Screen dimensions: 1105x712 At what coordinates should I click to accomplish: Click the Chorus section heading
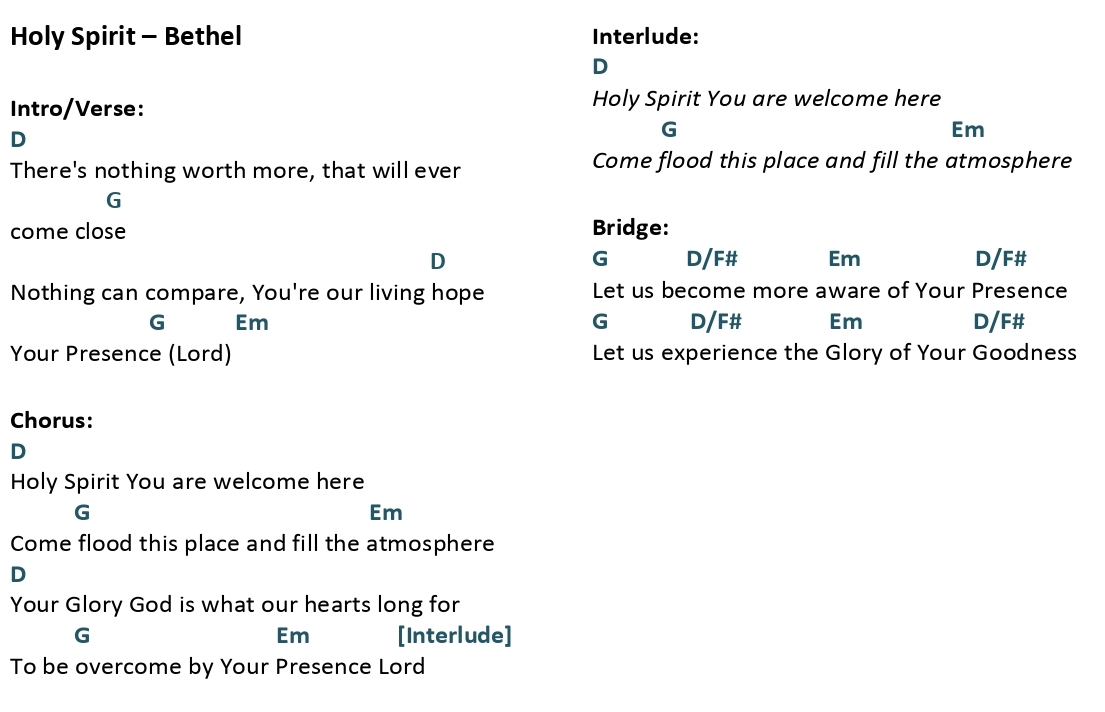51,420
